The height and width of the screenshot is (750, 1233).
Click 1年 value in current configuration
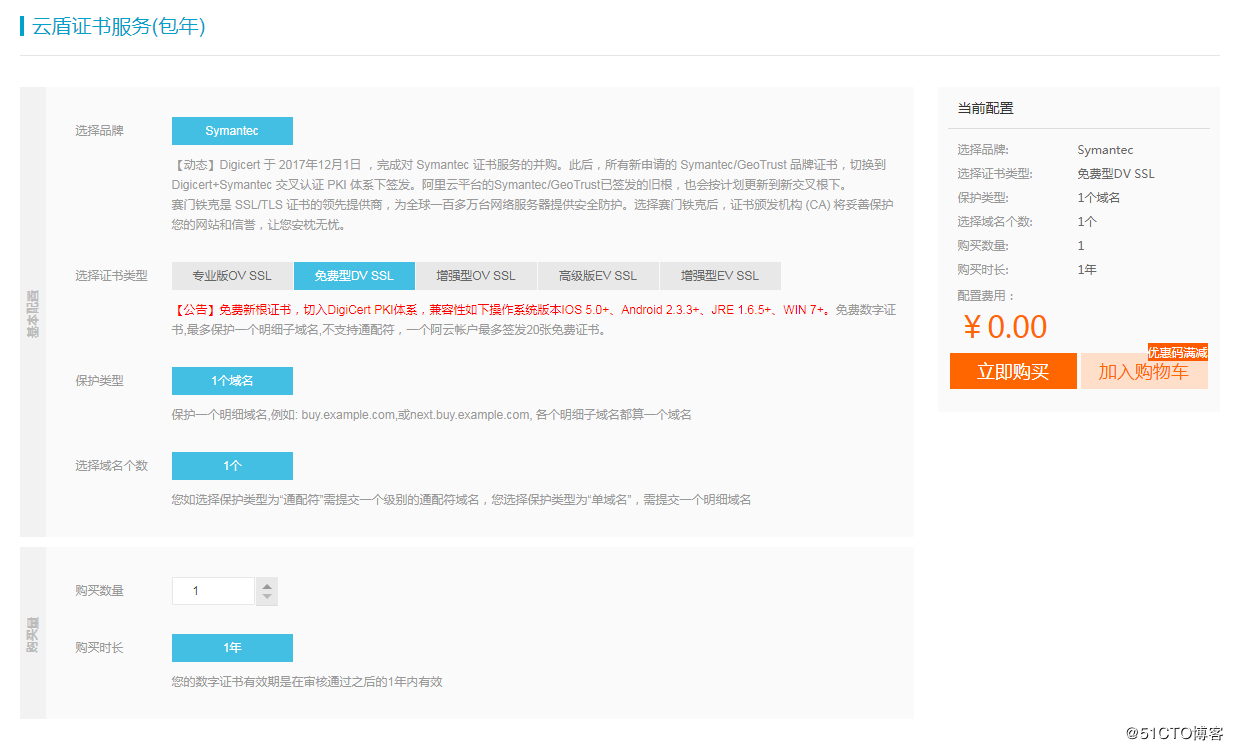click(x=1087, y=270)
